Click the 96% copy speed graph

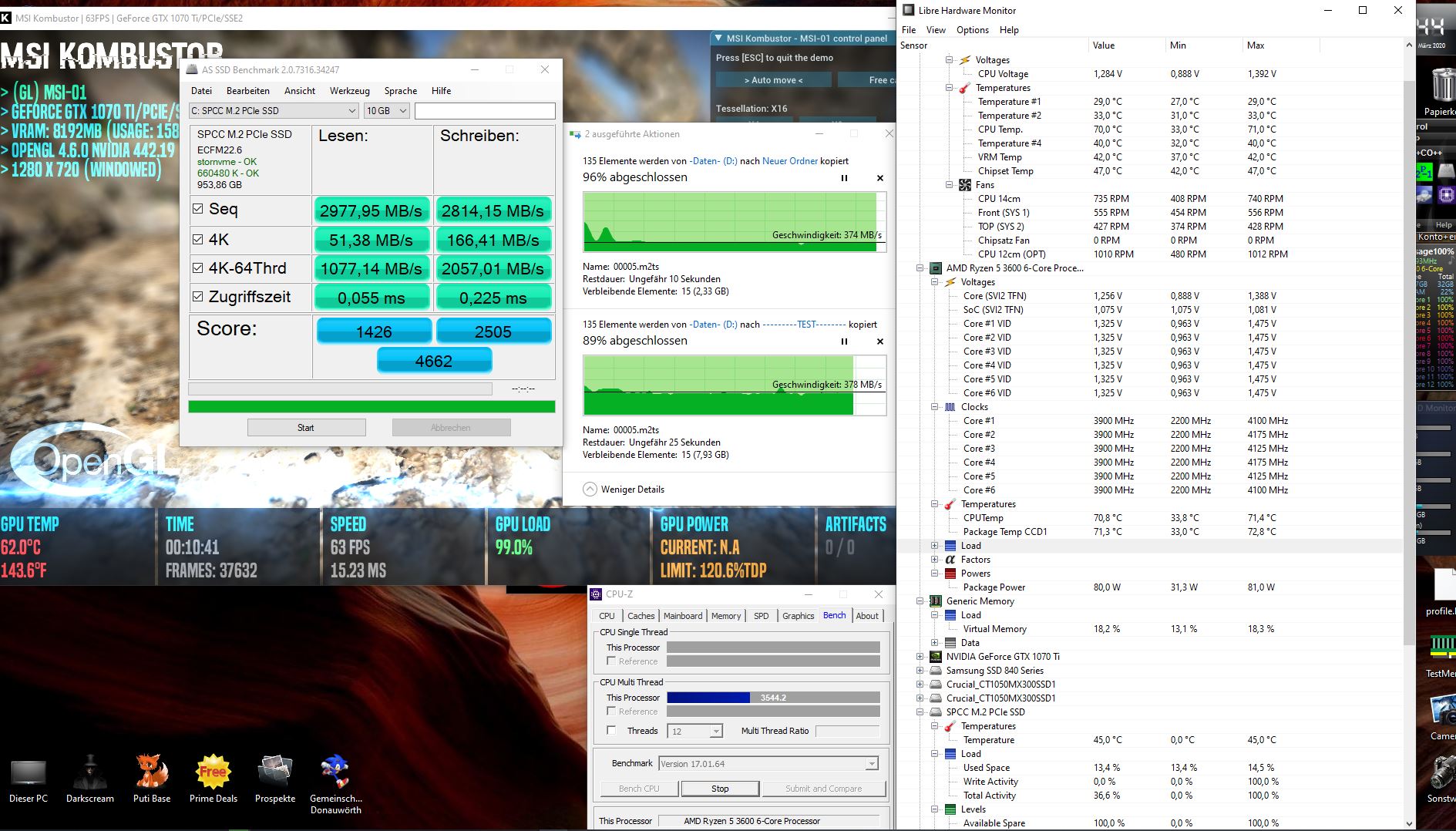click(x=735, y=222)
